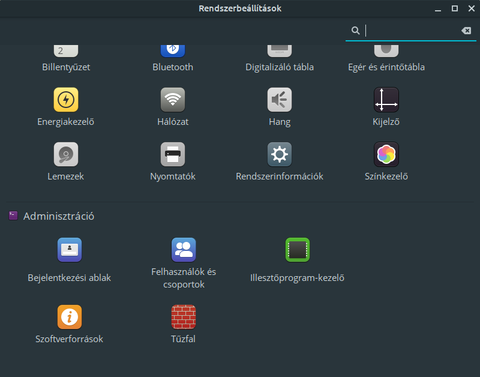
Task: Open the Felhasználók és csoportok icon
Action: pyautogui.click(x=184, y=250)
